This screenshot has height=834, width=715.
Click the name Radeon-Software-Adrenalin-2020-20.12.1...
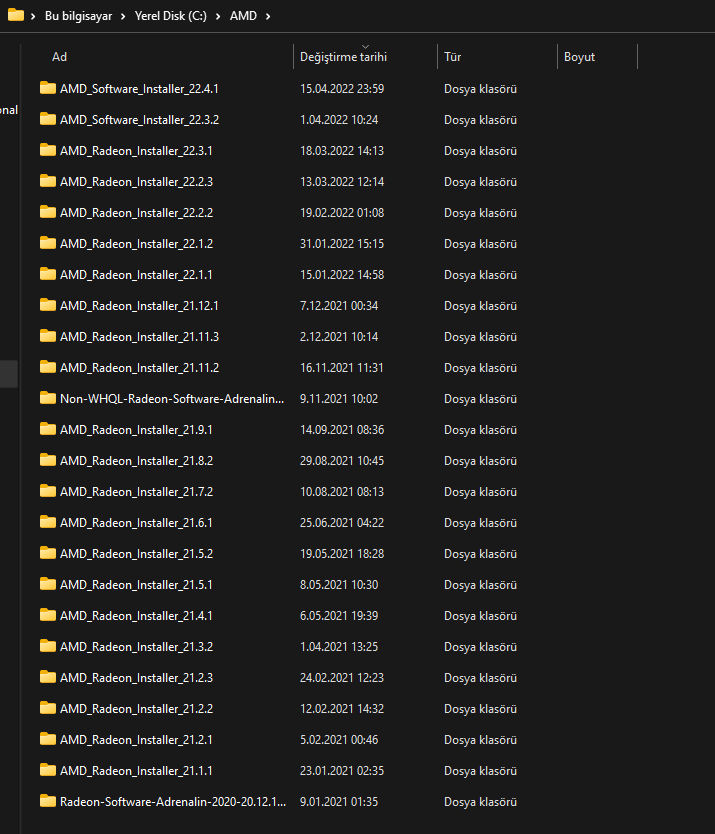[x=173, y=802]
